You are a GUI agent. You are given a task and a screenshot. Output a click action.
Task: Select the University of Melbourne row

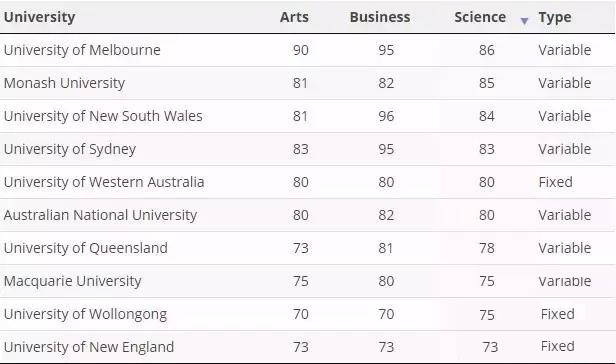click(x=307, y=50)
